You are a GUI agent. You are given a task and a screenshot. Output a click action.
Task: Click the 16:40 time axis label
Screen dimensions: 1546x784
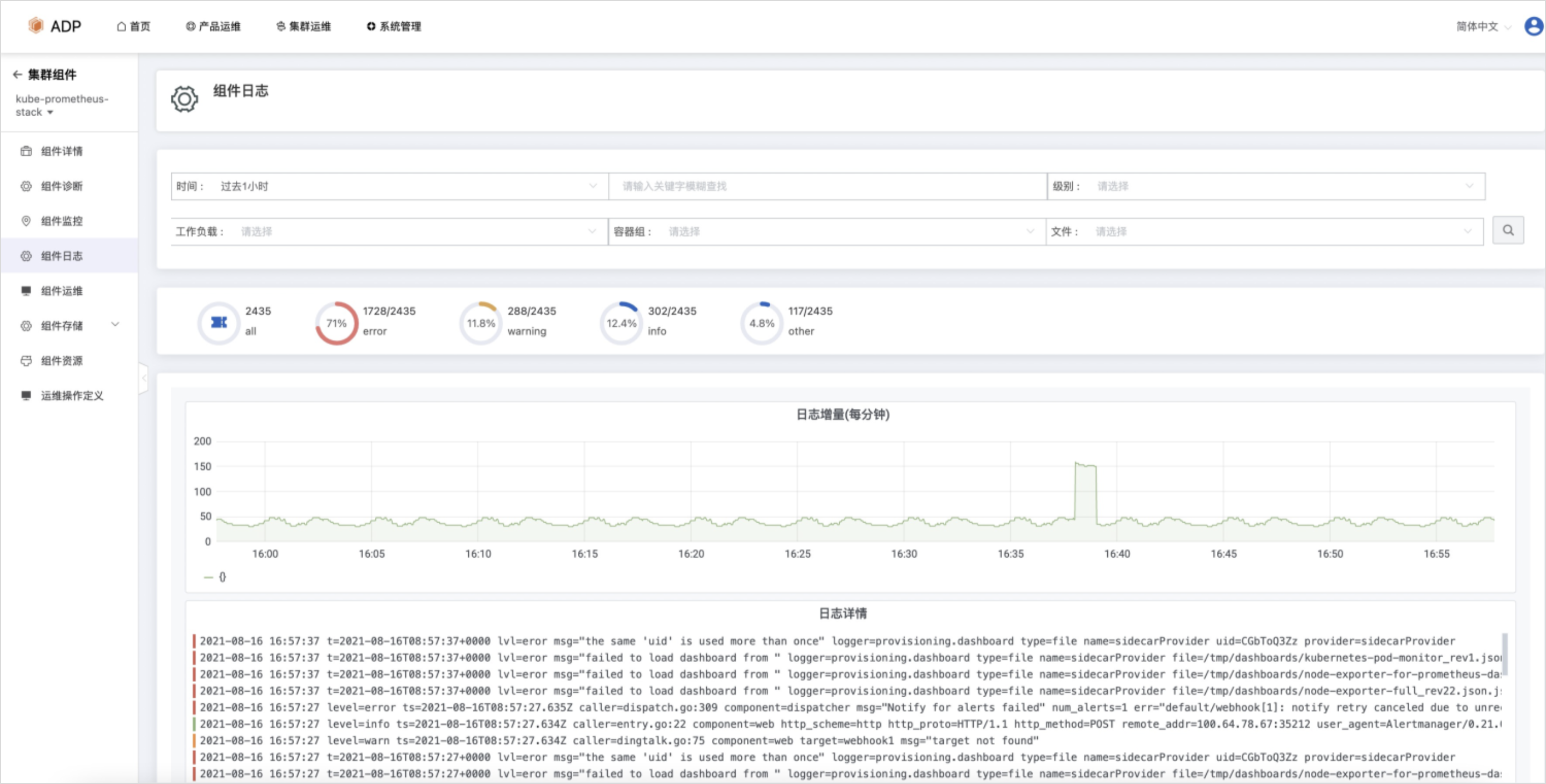1117,554
